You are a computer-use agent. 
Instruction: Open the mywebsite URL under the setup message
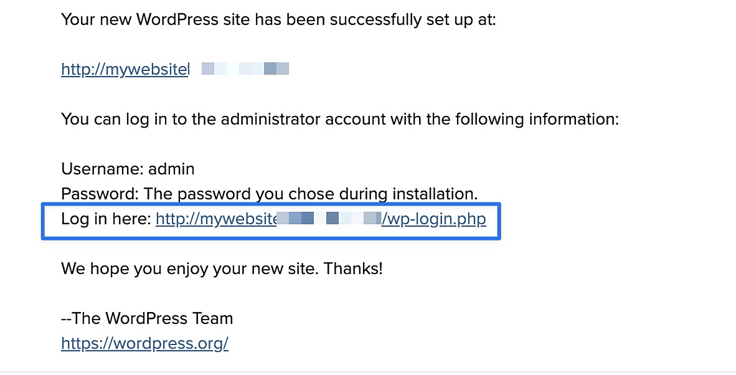(125, 69)
